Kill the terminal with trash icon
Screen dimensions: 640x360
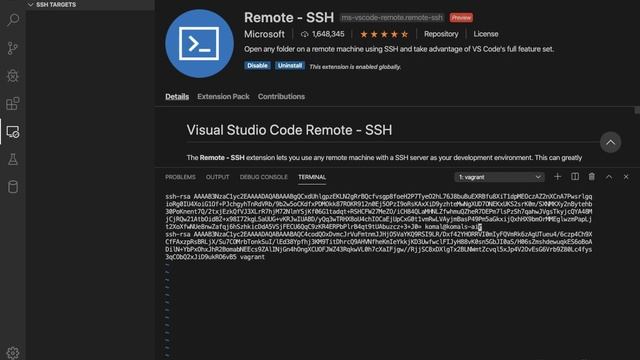click(592, 177)
